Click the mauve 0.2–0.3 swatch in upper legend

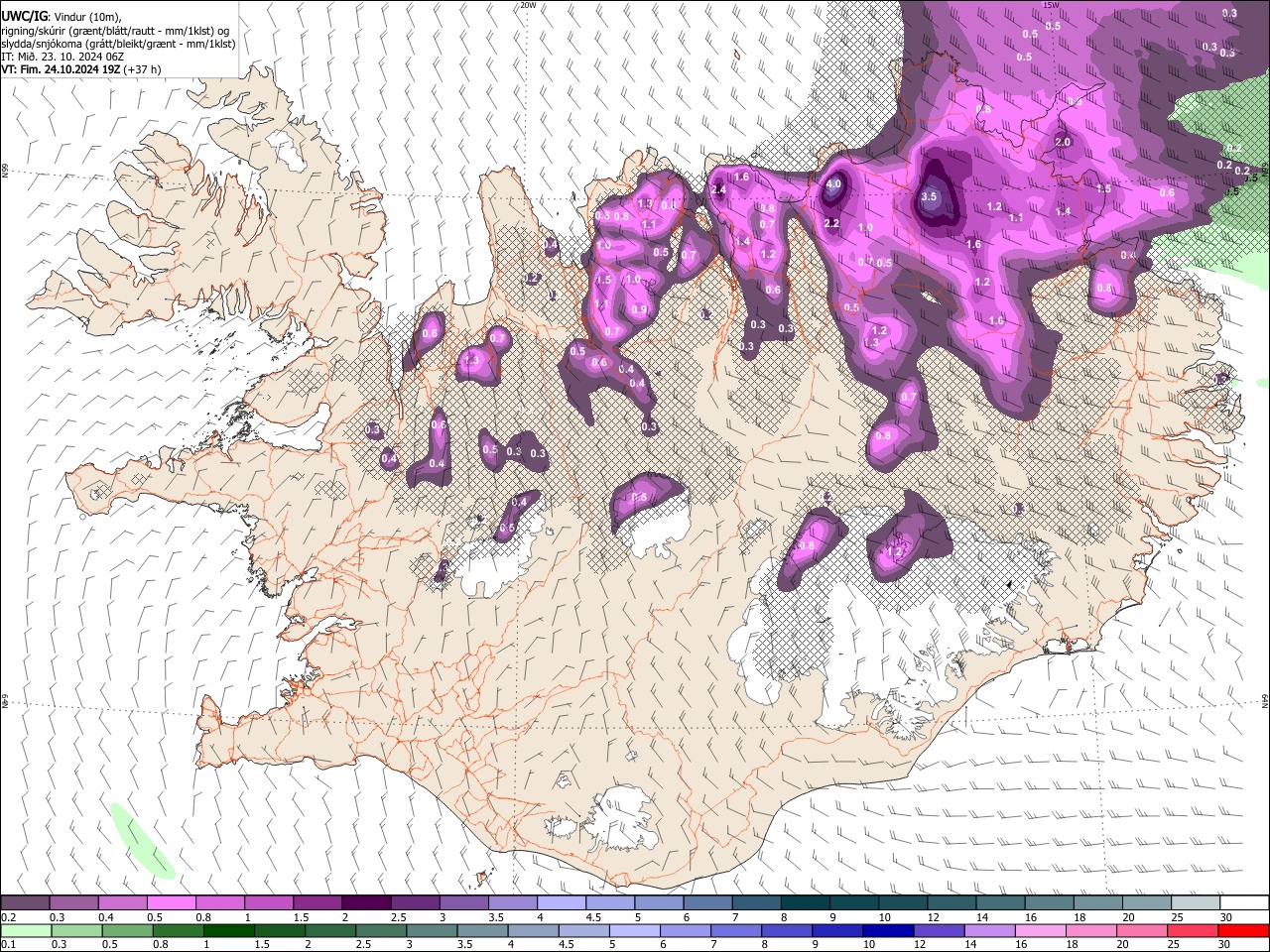point(25,903)
